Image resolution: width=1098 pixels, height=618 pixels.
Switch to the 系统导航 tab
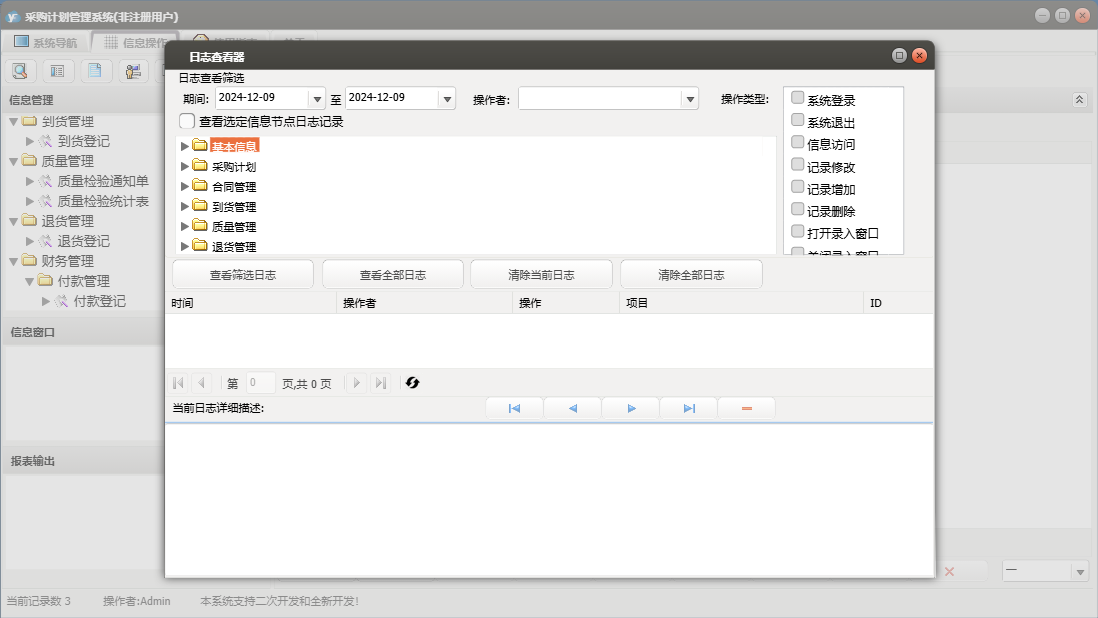tap(45, 43)
